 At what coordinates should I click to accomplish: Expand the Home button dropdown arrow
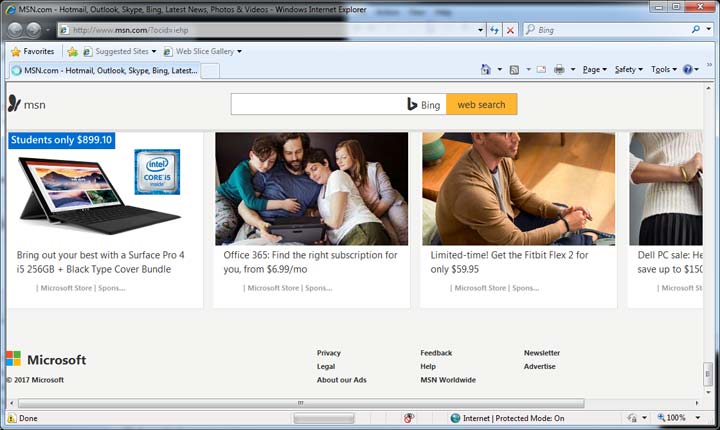(x=500, y=69)
